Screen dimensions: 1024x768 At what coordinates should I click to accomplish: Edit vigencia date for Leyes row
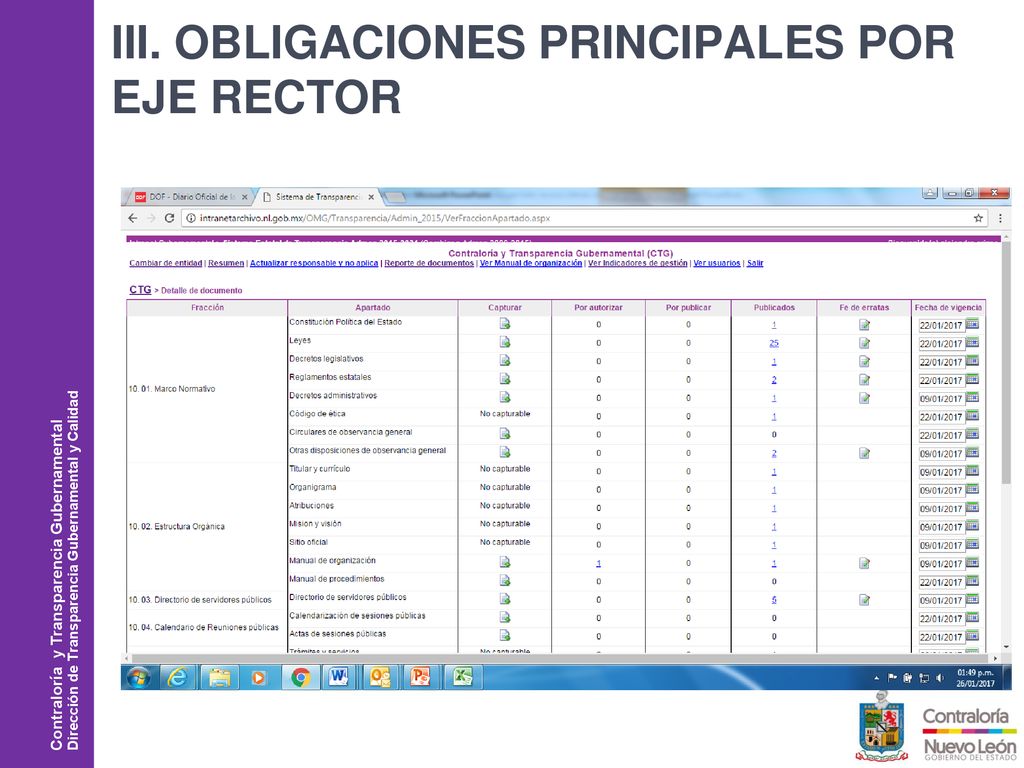pos(941,344)
